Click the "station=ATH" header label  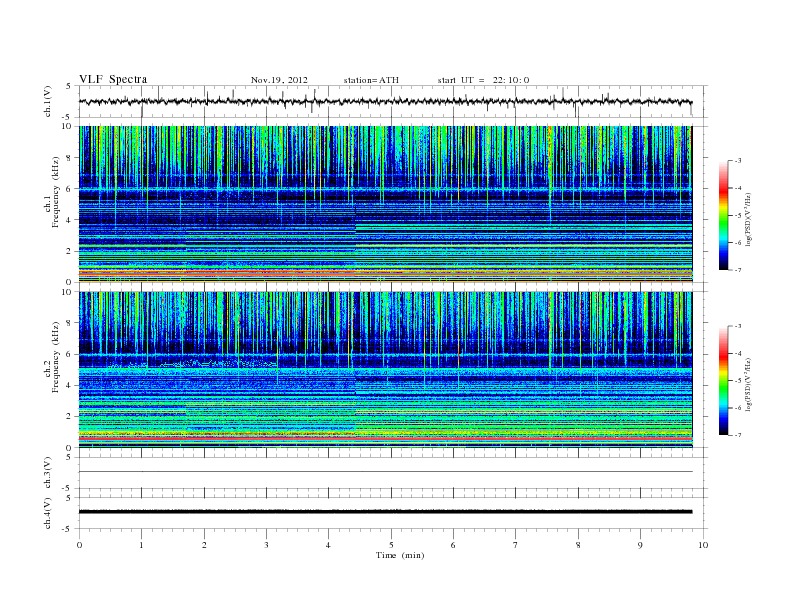point(371,80)
